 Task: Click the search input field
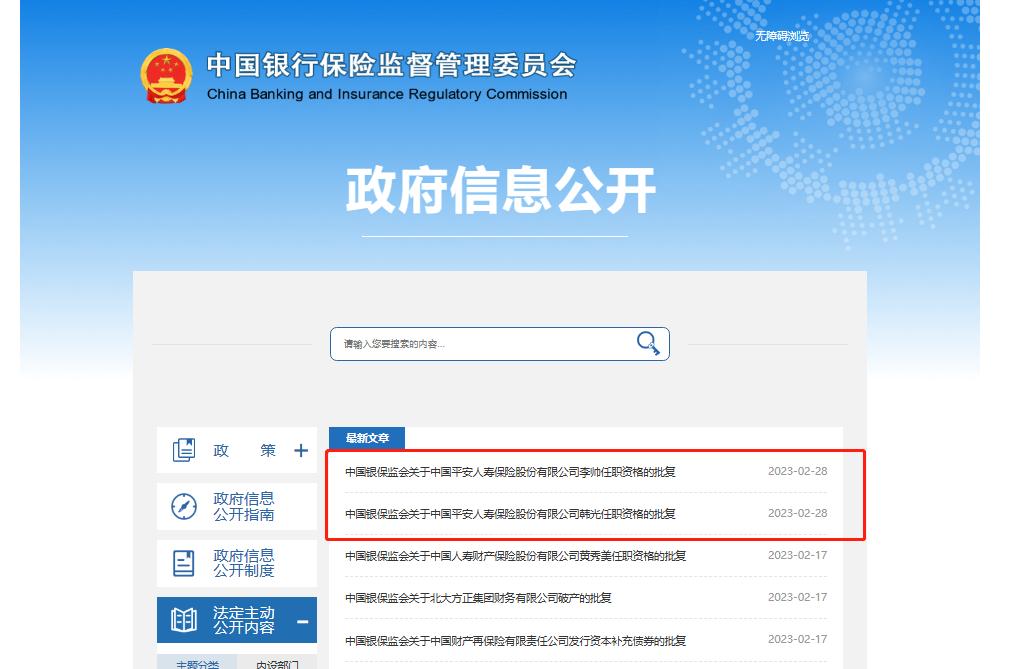(x=480, y=344)
